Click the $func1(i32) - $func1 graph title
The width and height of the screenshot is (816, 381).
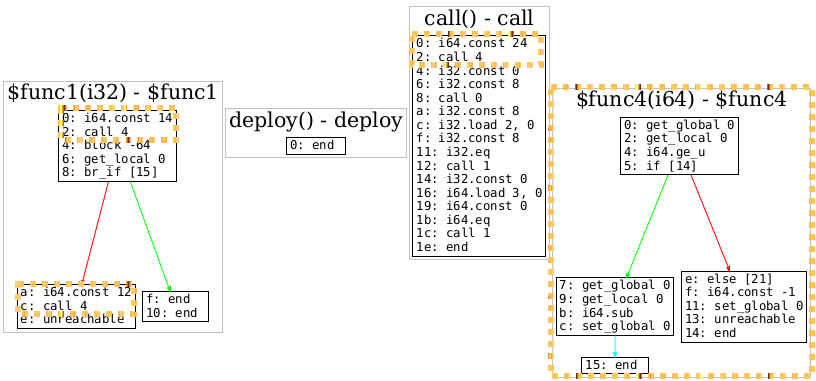(x=112, y=93)
